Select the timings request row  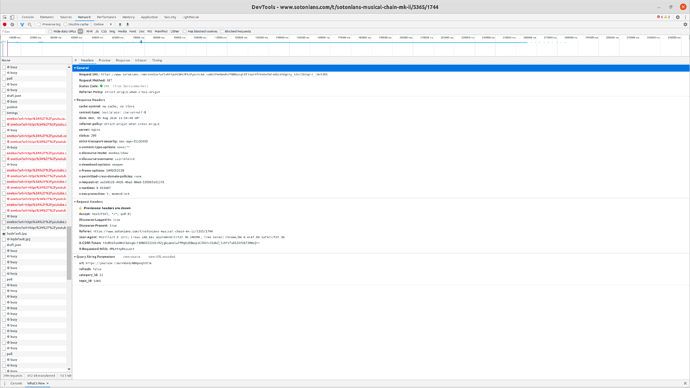[x=34, y=113]
